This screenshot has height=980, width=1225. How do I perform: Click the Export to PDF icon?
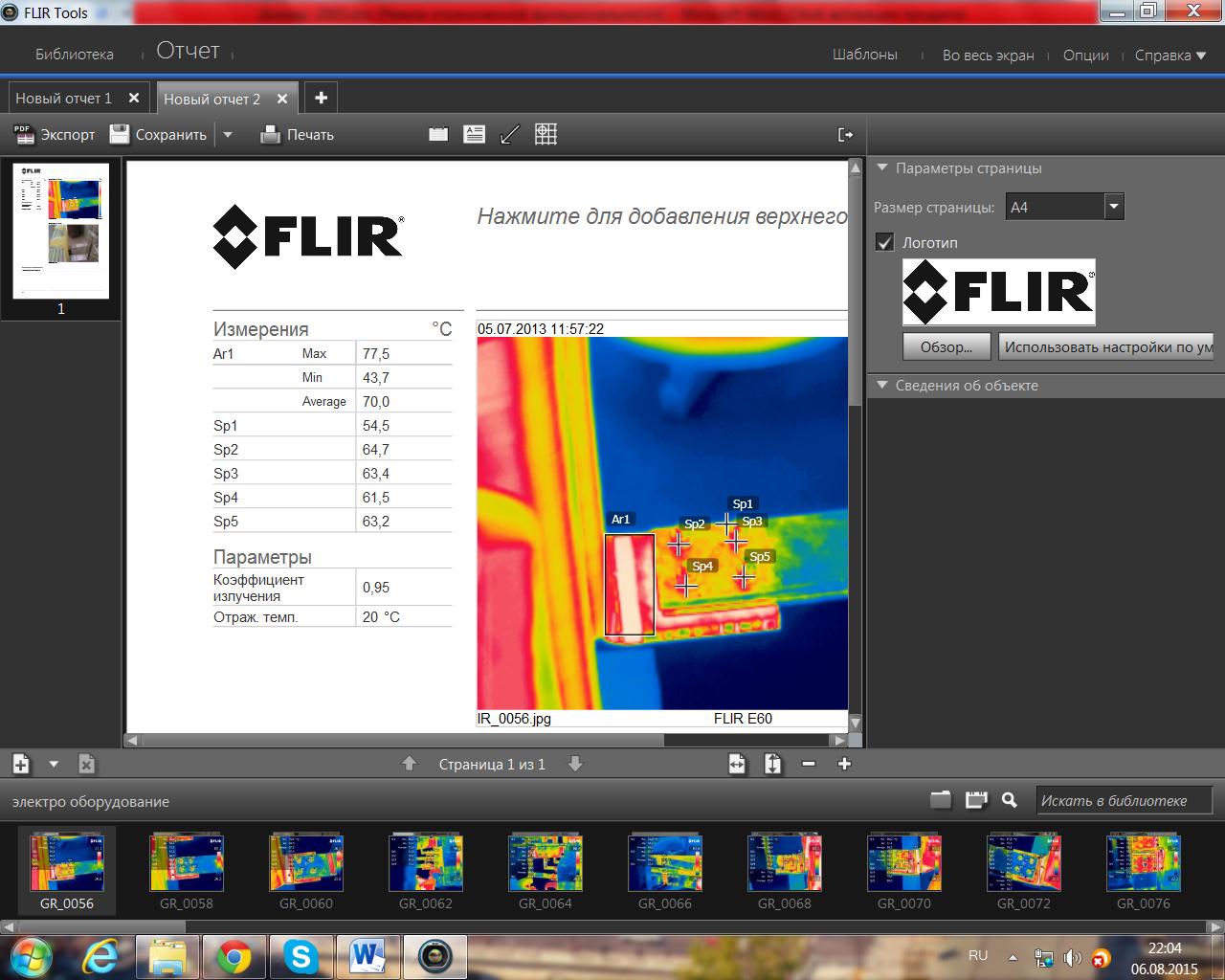pyautogui.click(x=24, y=135)
